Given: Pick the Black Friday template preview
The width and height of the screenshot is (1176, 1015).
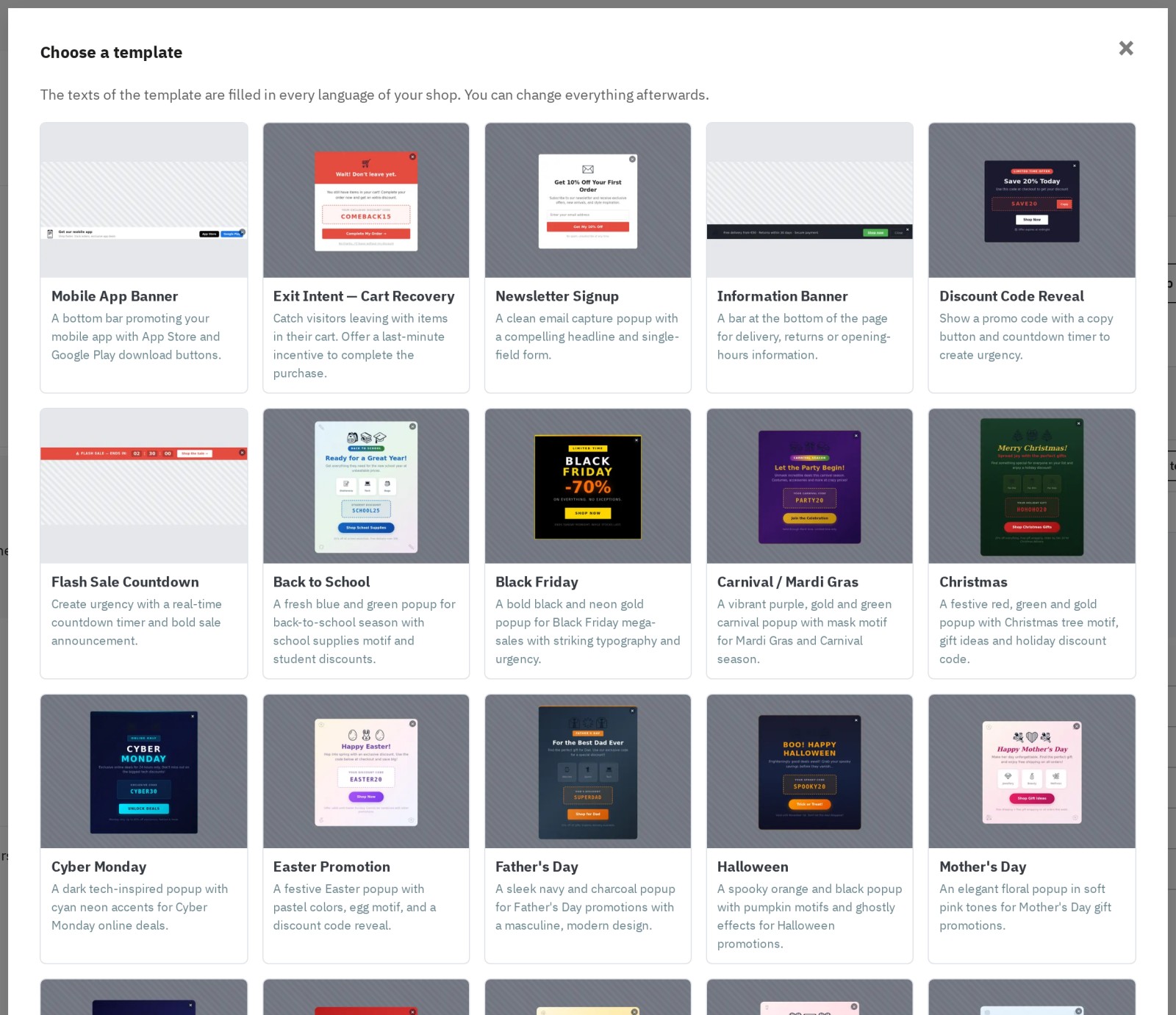Looking at the screenshot, I should pyautogui.click(x=588, y=486).
